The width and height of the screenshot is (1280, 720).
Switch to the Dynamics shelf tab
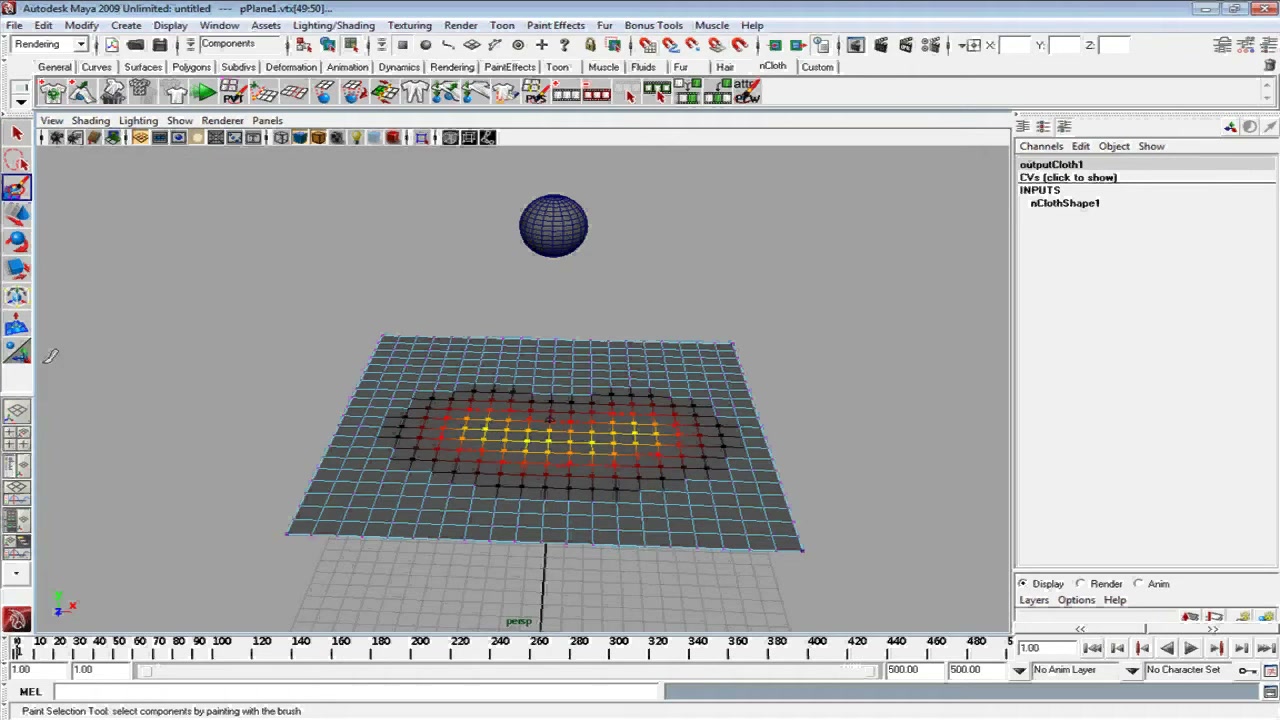pos(399,67)
